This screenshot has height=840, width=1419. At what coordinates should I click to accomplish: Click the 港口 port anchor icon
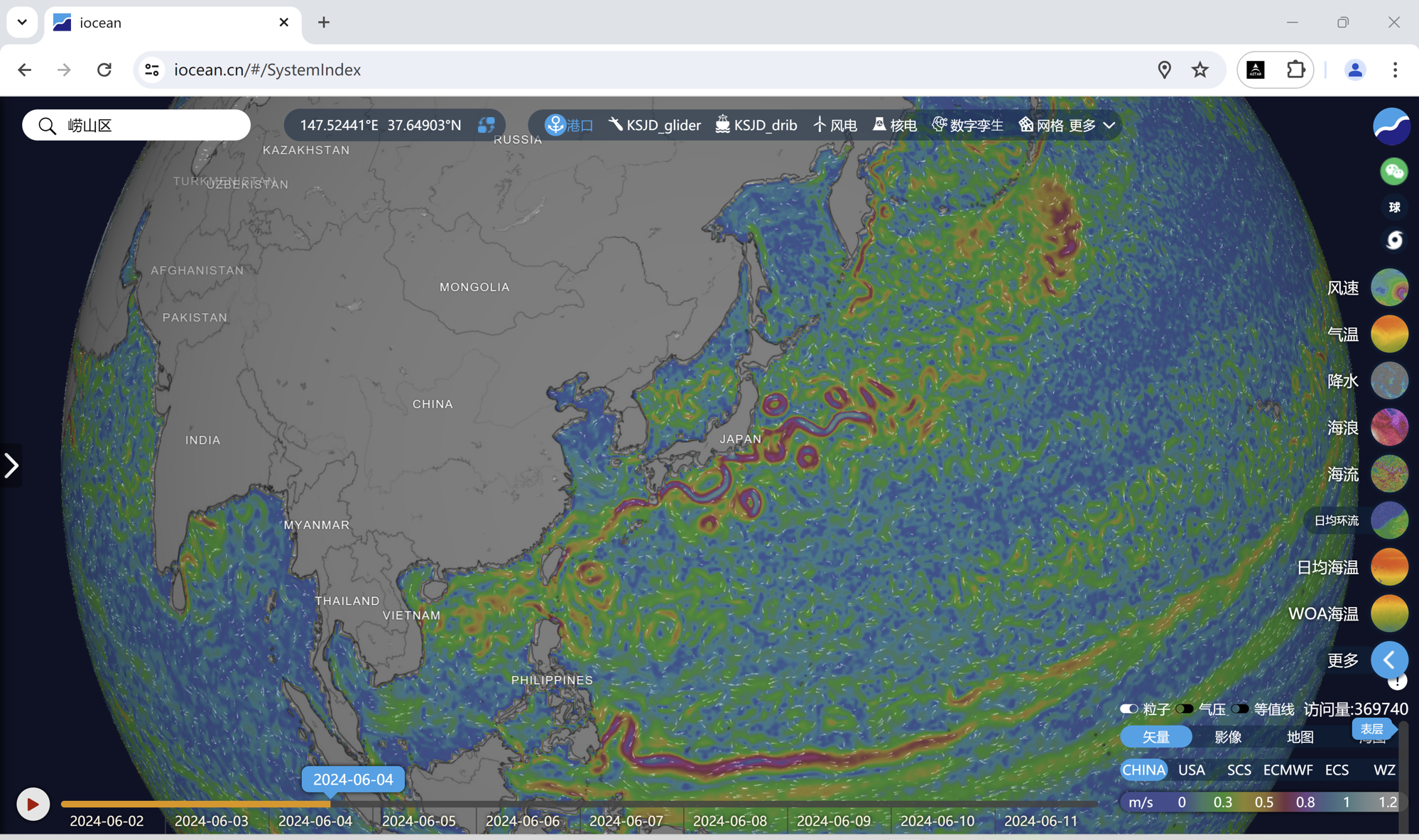pyautogui.click(x=555, y=125)
